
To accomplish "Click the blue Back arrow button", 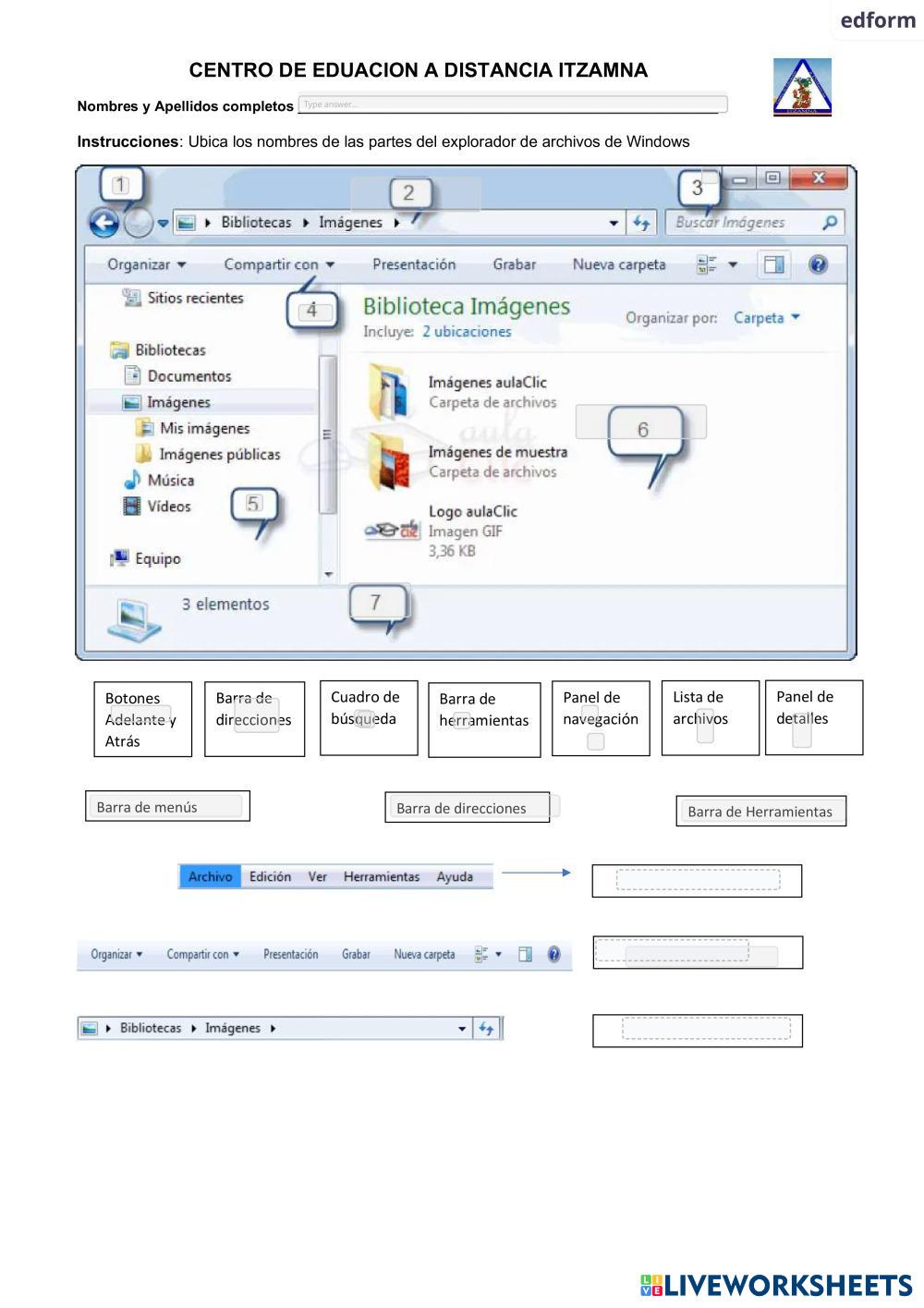I will coord(103,223).
